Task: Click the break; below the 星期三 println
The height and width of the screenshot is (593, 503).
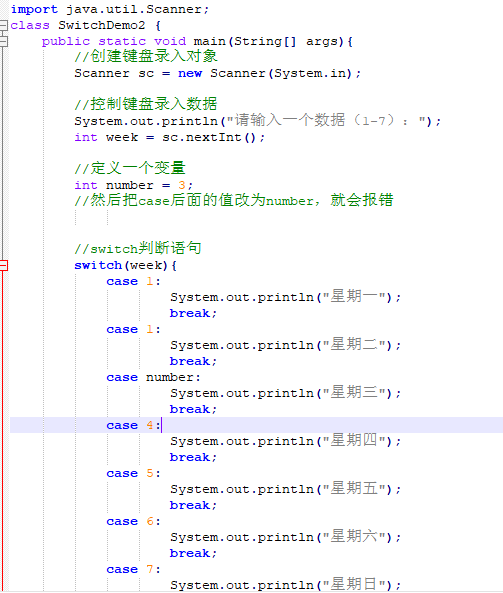Action: (193, 409)
